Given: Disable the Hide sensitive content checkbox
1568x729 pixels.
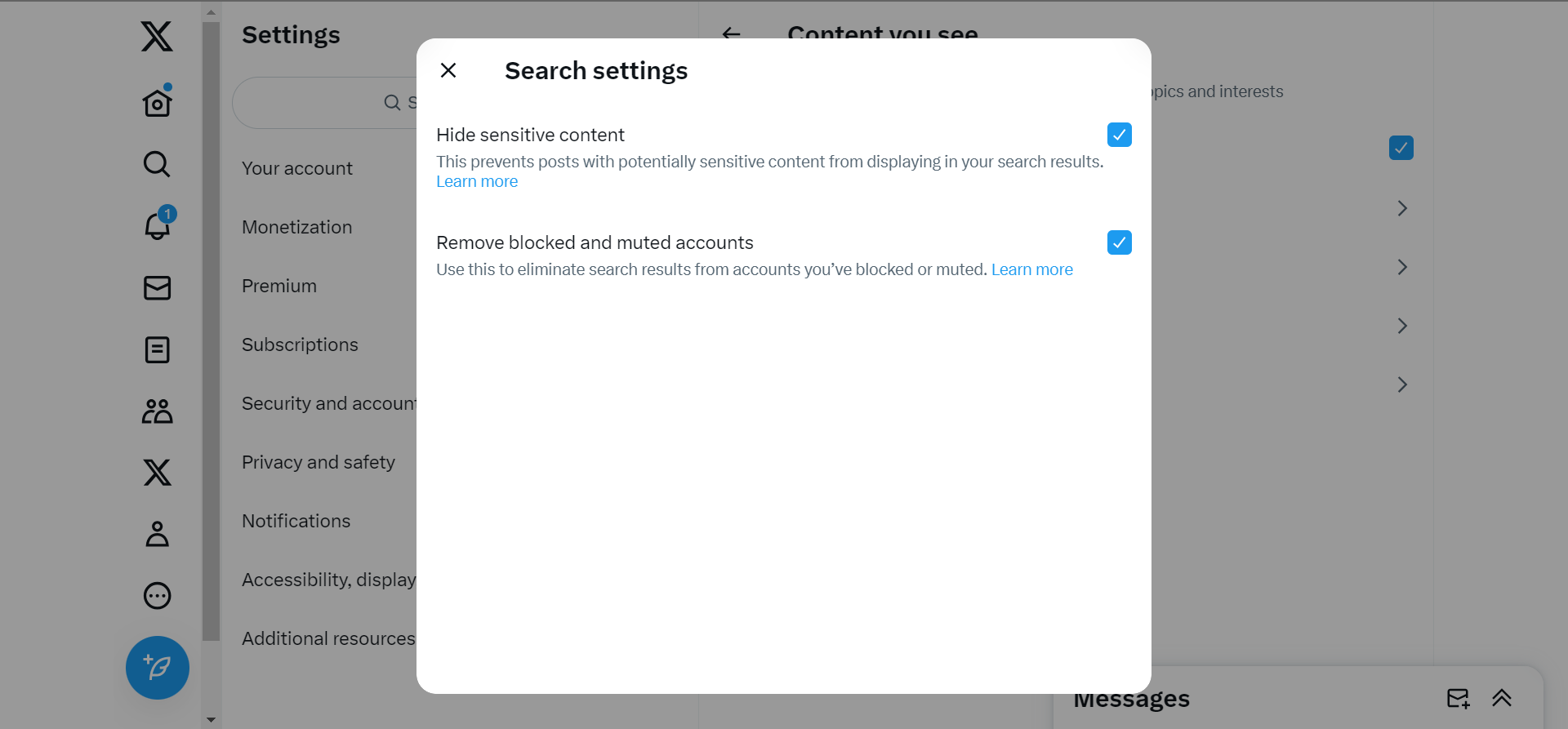Looking at the screenshot, I should point(1119,135).
